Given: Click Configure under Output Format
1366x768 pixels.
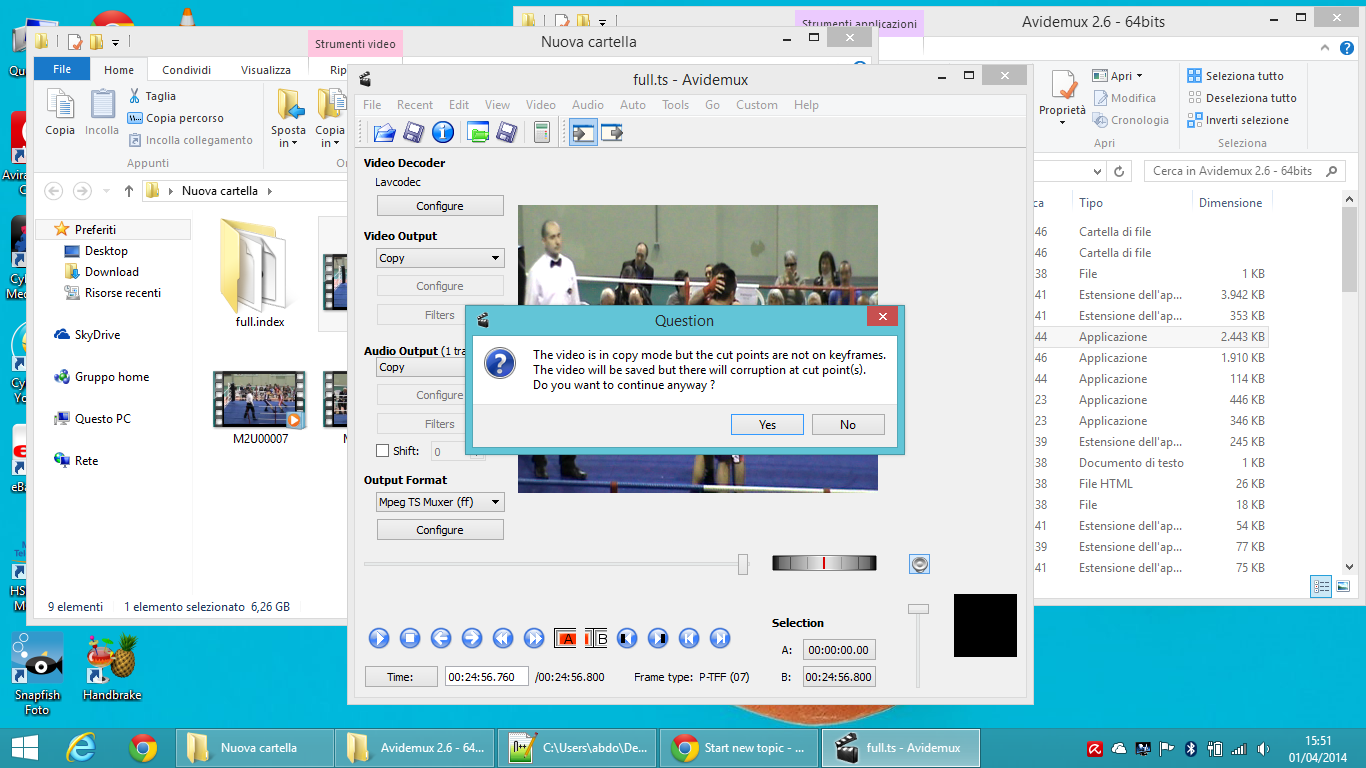Looking at the screenshot, I should (440, 530).
